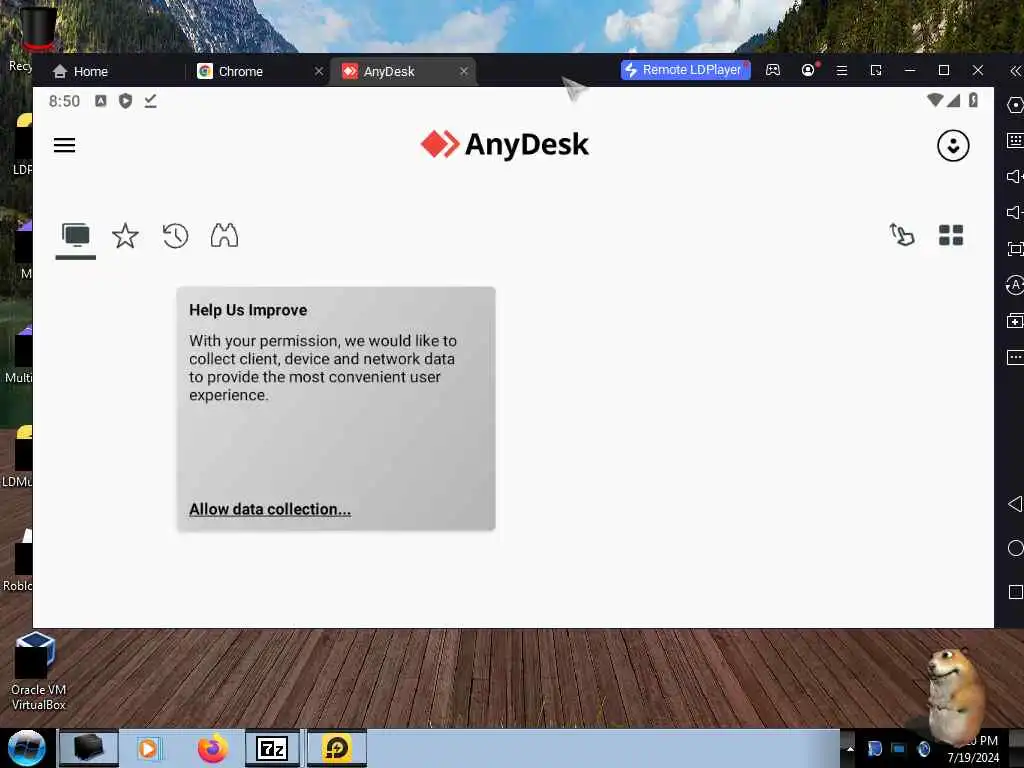Click the sidebar circular-arrow icon

pyautogui.click(x=1015, y=285)
